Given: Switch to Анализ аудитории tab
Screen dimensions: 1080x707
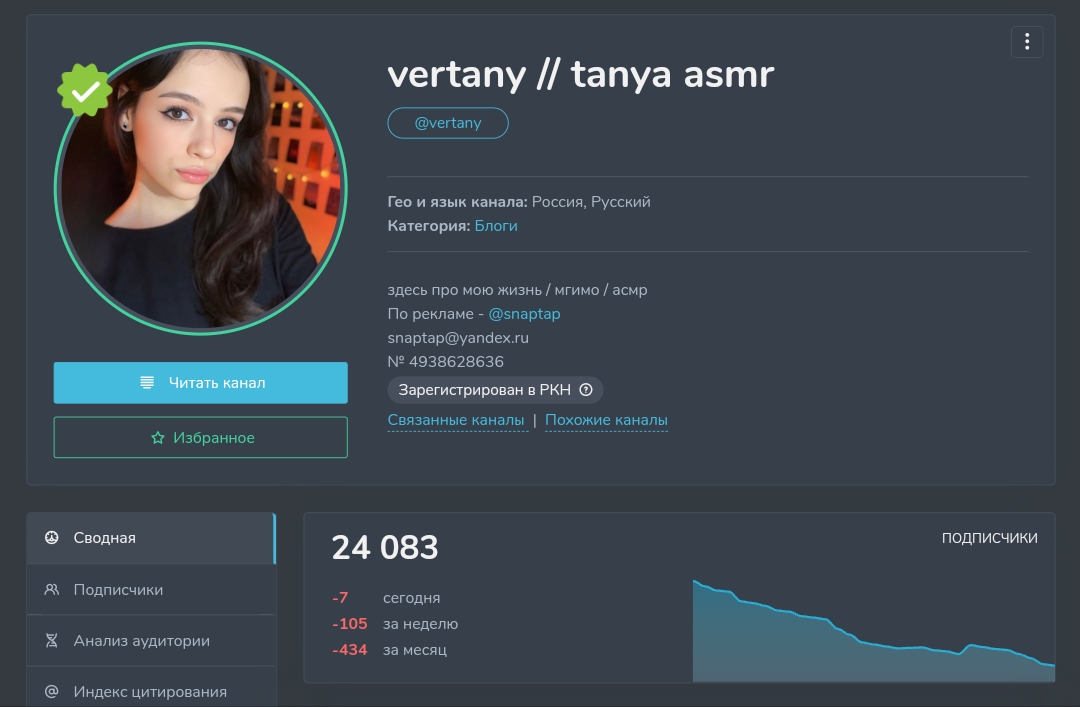Looking at the screenshot, I should click(x=151, y=641).
